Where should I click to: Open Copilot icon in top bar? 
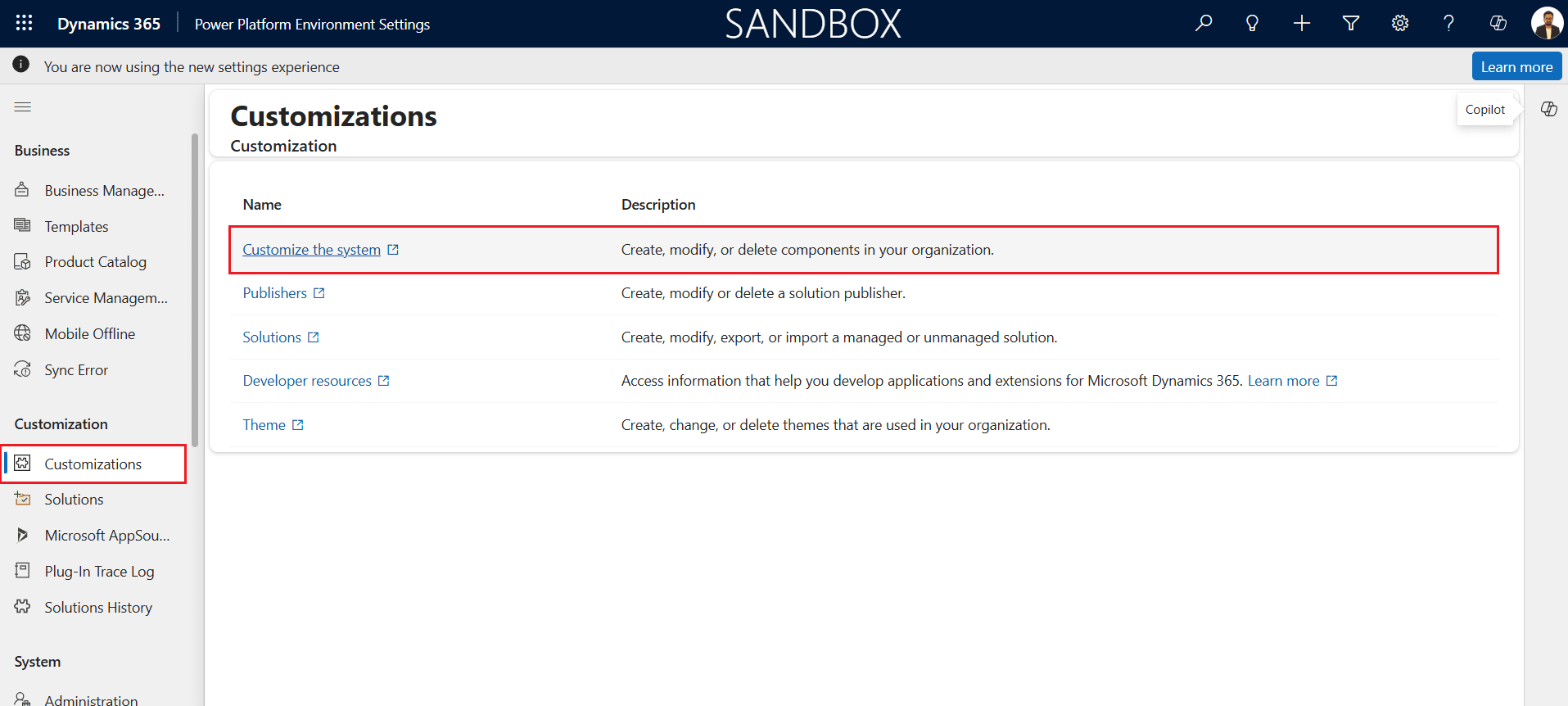(1498, 24)
